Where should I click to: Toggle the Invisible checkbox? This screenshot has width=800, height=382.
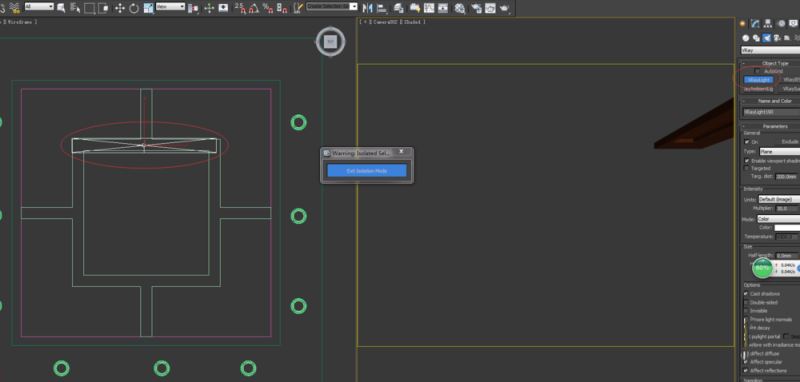coord(746,311)
